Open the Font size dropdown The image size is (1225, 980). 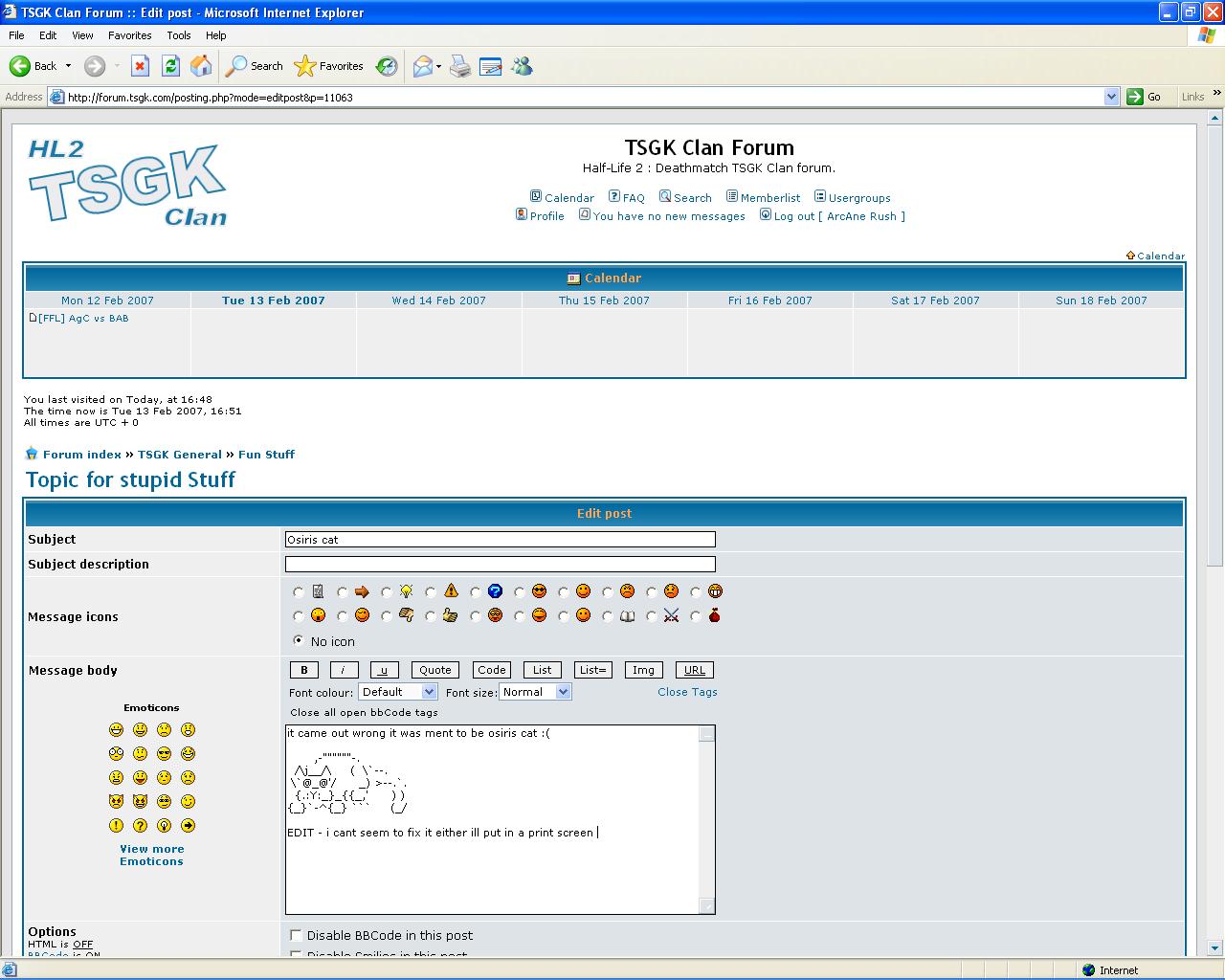pos(536,692)
